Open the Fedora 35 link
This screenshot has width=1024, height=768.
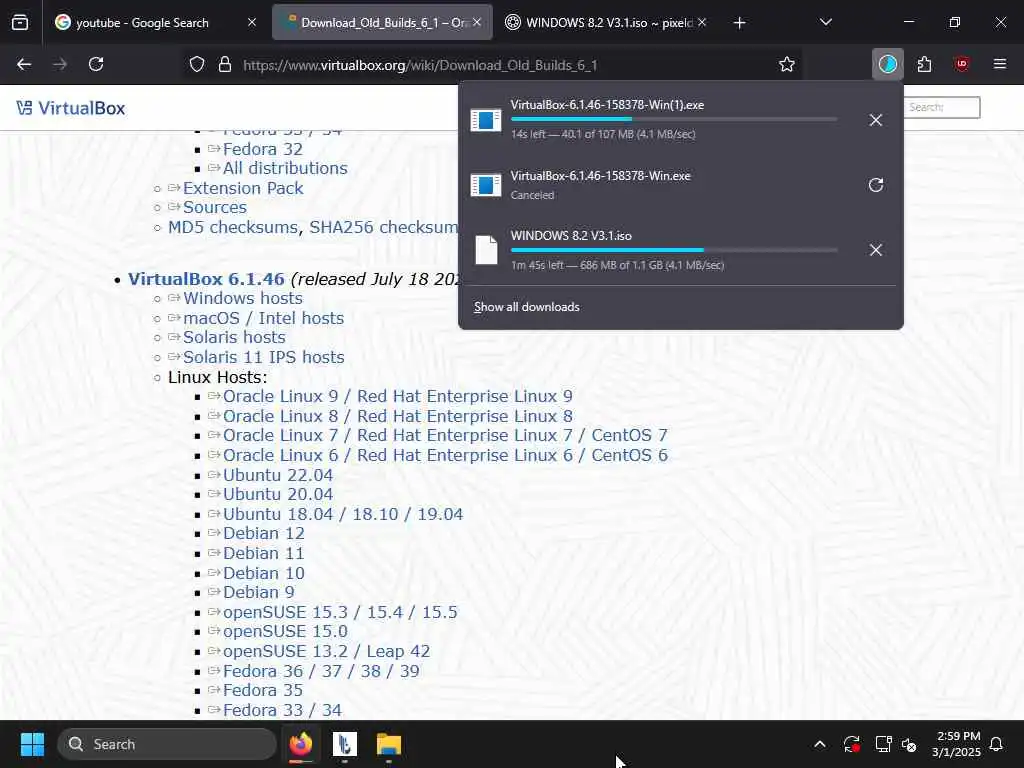coord(263,690)
